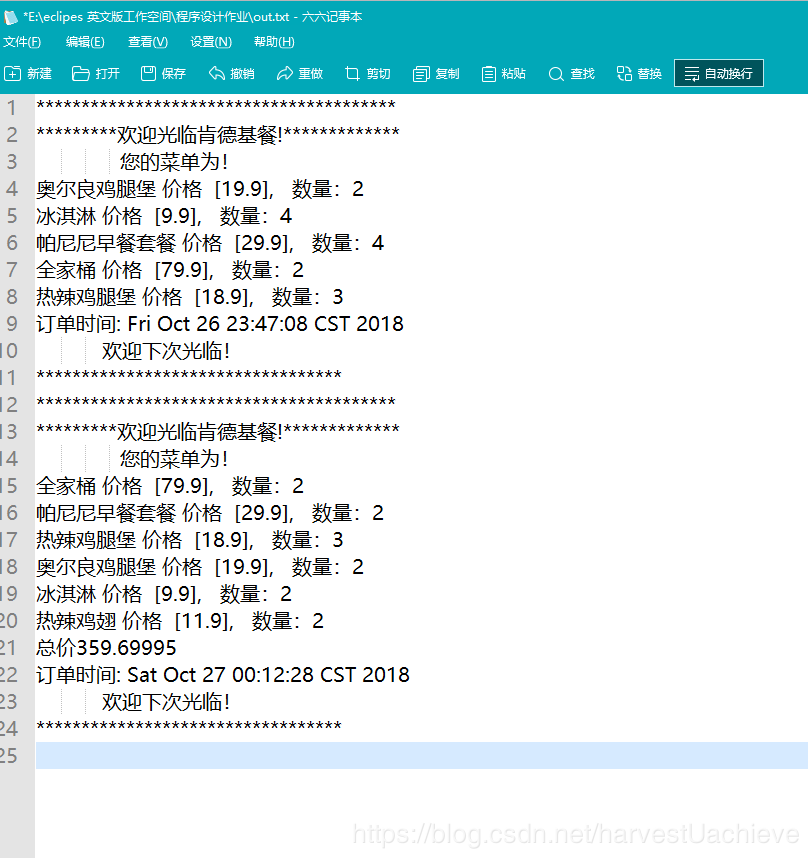808x858 pixels.
Task: Click the 复制 toolbar label
Action: click(447, 73)
